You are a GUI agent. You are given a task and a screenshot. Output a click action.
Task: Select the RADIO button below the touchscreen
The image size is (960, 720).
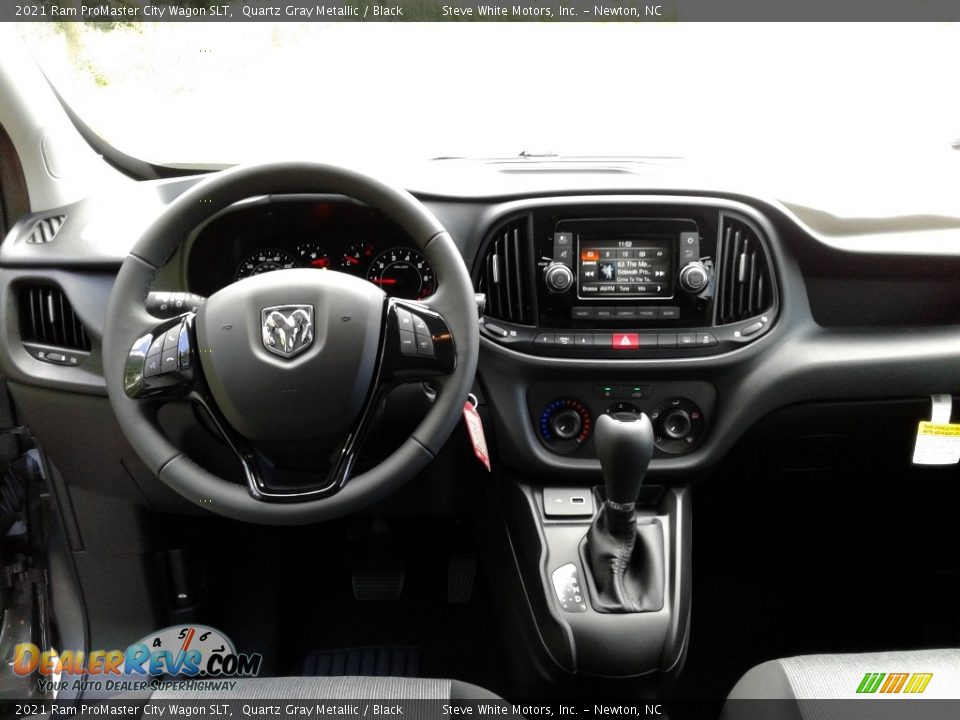(x=582, y=313)
